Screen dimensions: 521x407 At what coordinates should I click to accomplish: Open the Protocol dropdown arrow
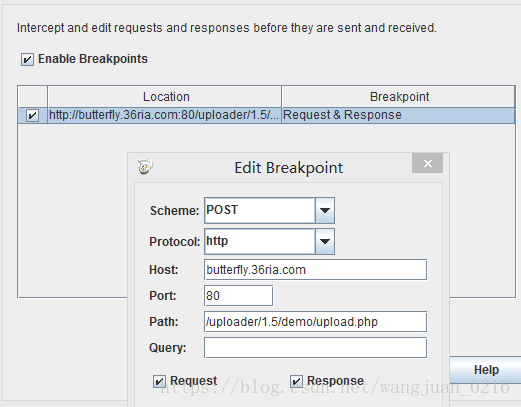point(325,241)
